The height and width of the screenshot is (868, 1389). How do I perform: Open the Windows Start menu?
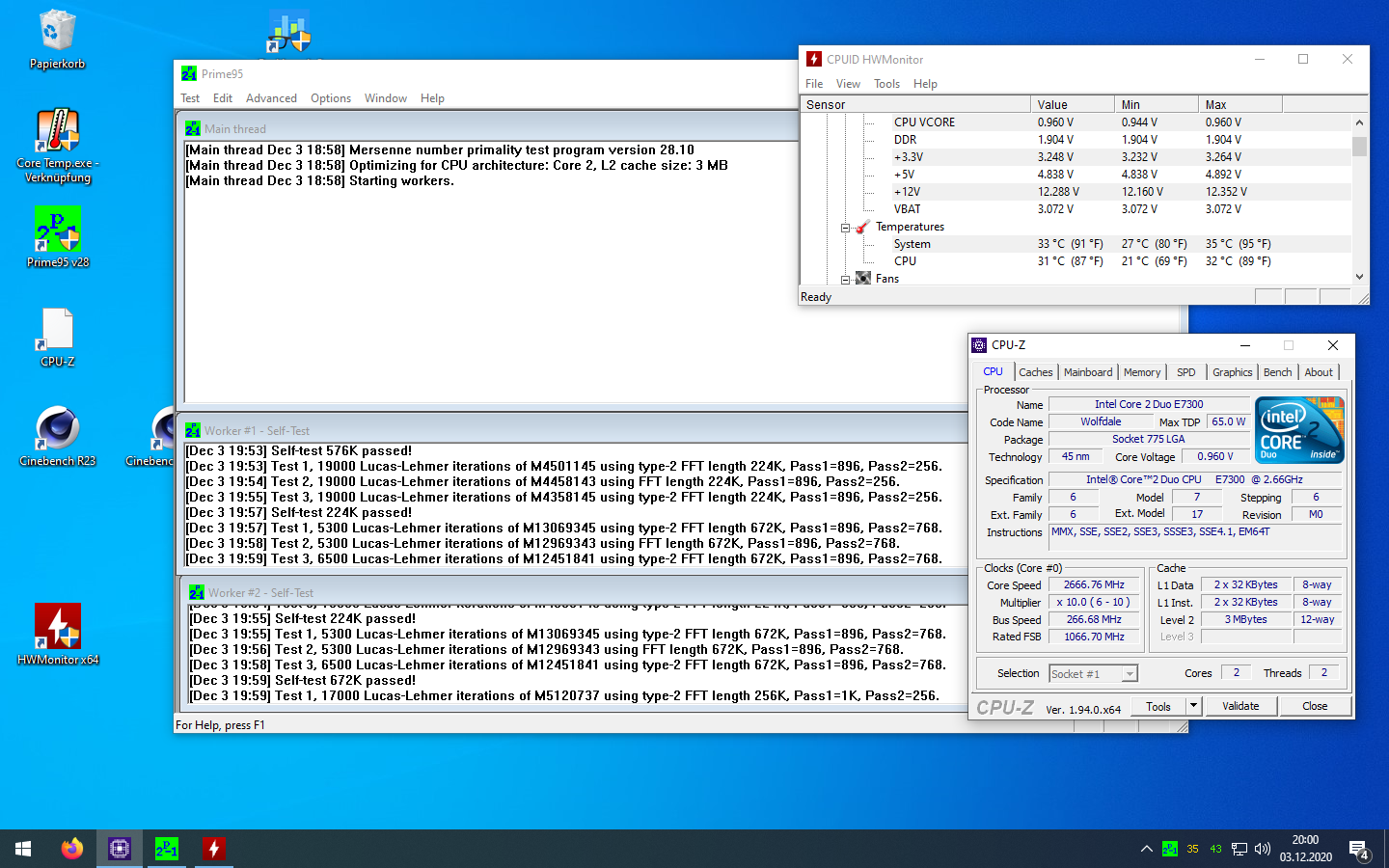click(x=23, y=849)
